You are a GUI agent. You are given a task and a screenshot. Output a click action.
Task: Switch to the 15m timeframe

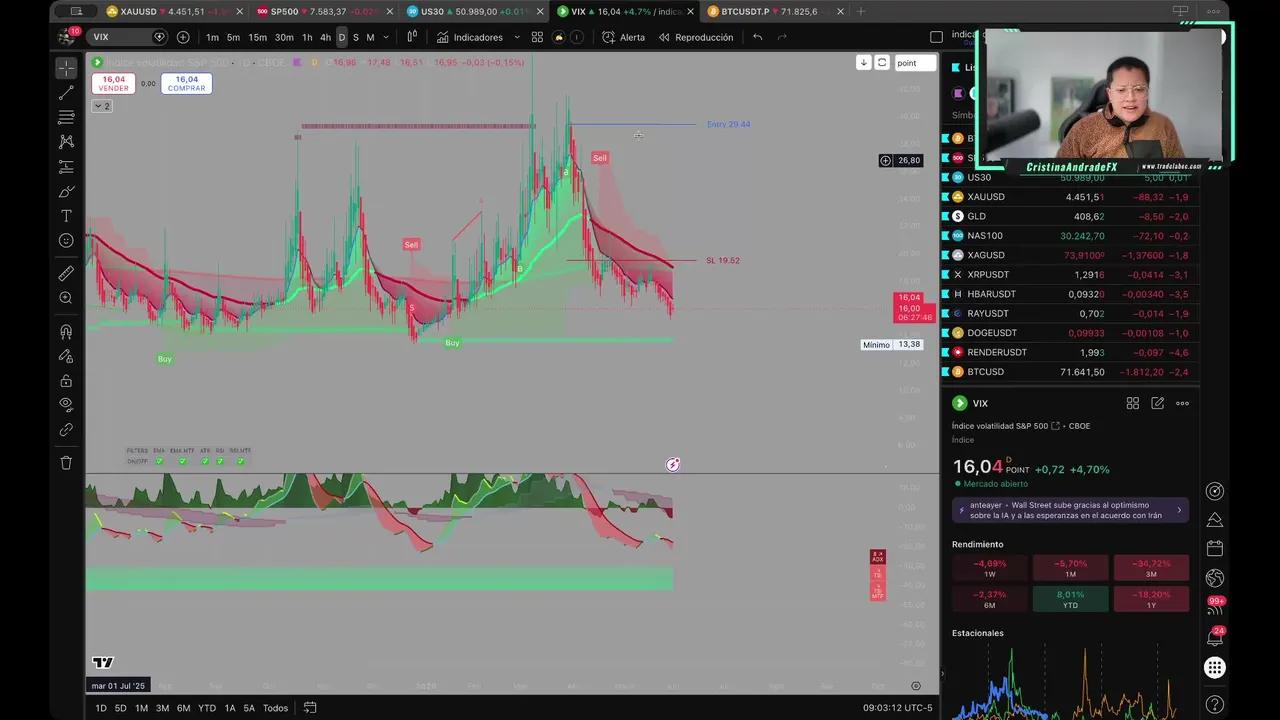pos(258,37)
